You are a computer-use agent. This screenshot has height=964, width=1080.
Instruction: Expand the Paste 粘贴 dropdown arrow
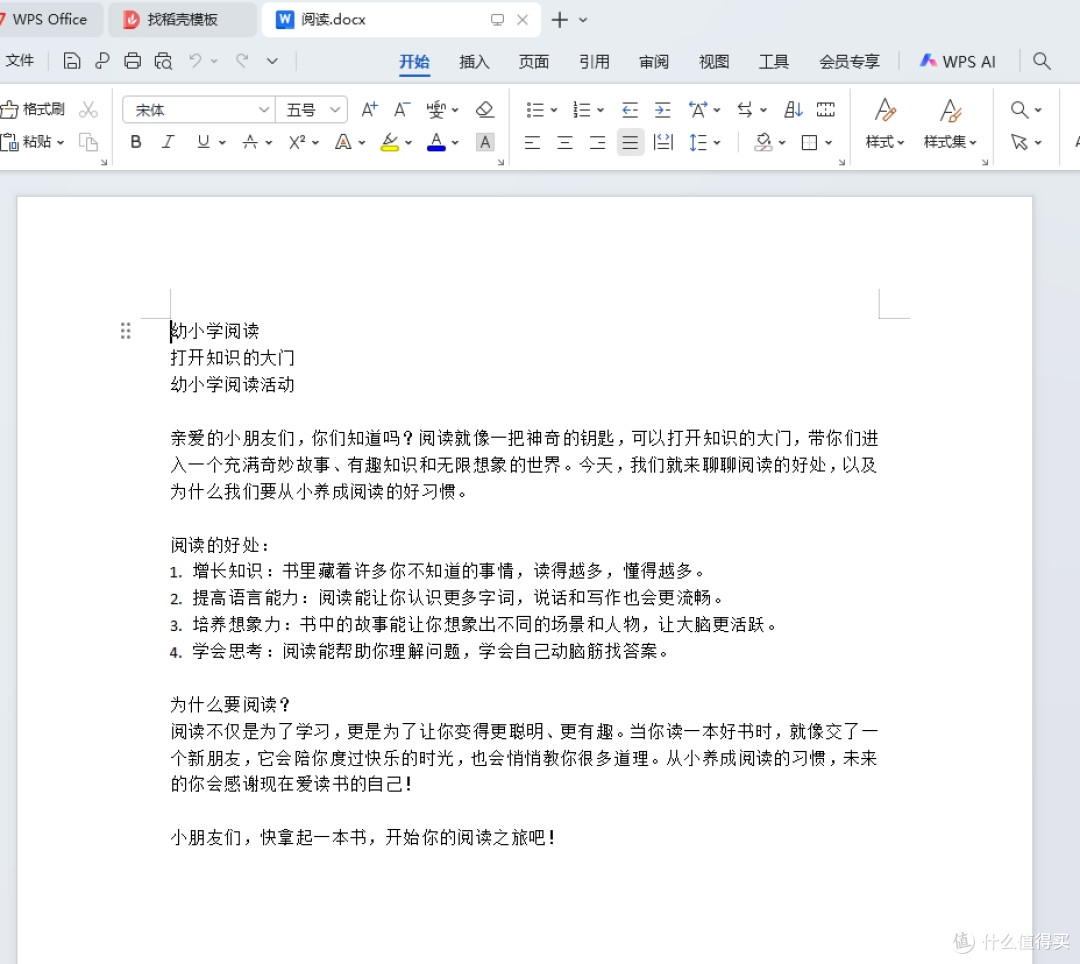(61, 143)
